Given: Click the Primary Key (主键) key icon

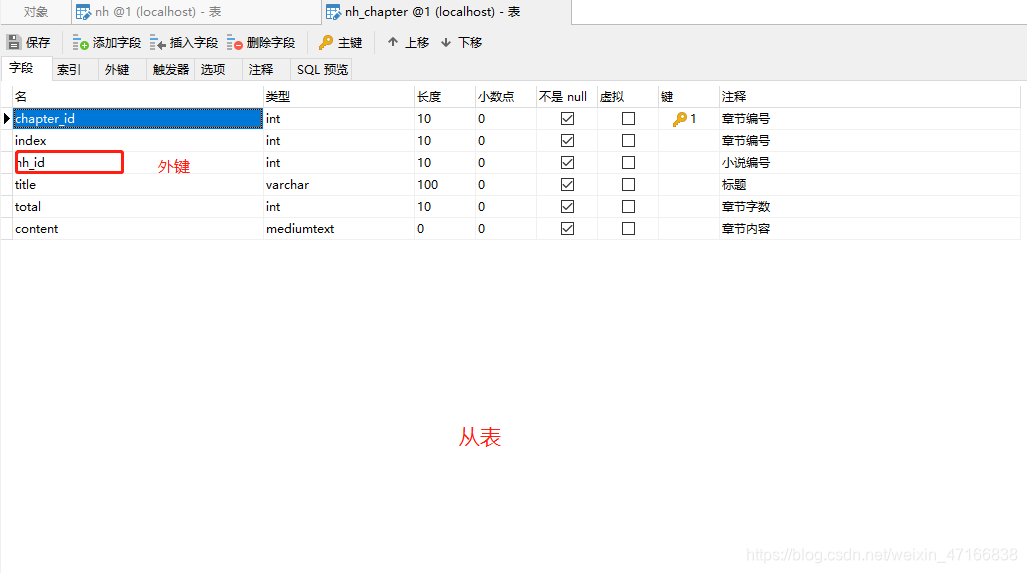Looking at the screenshot, I should pyautogui.click(x=326, y=43).
